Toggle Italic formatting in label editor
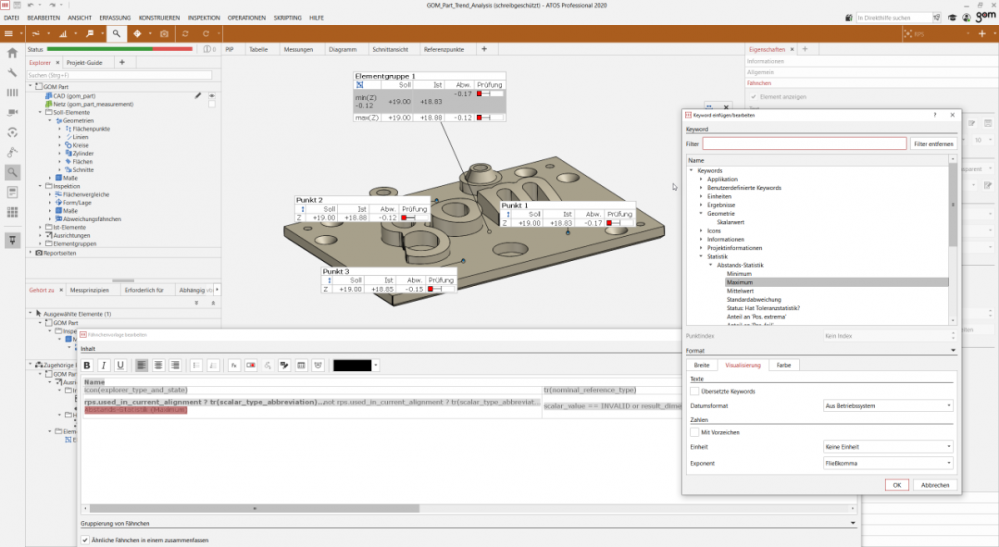Screen dimensions: 999x547 click(x=104, y=365)
